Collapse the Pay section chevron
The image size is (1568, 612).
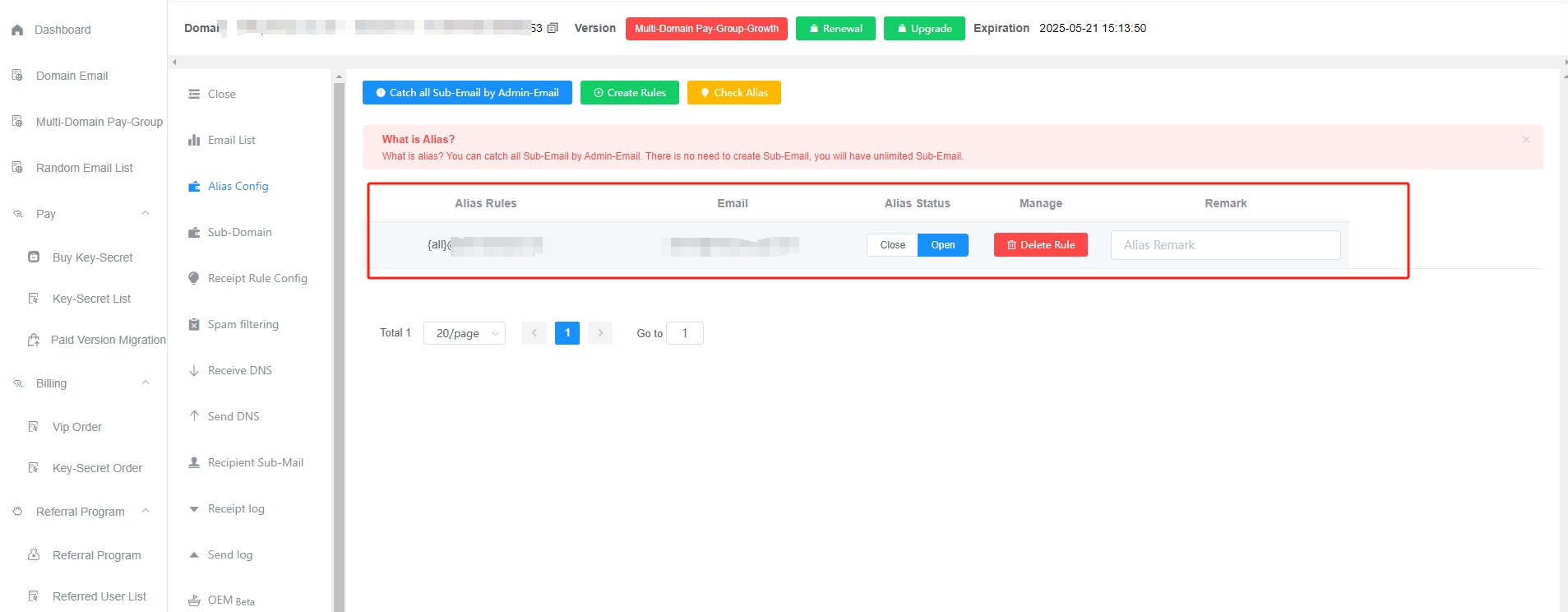[x=146, y=213]
